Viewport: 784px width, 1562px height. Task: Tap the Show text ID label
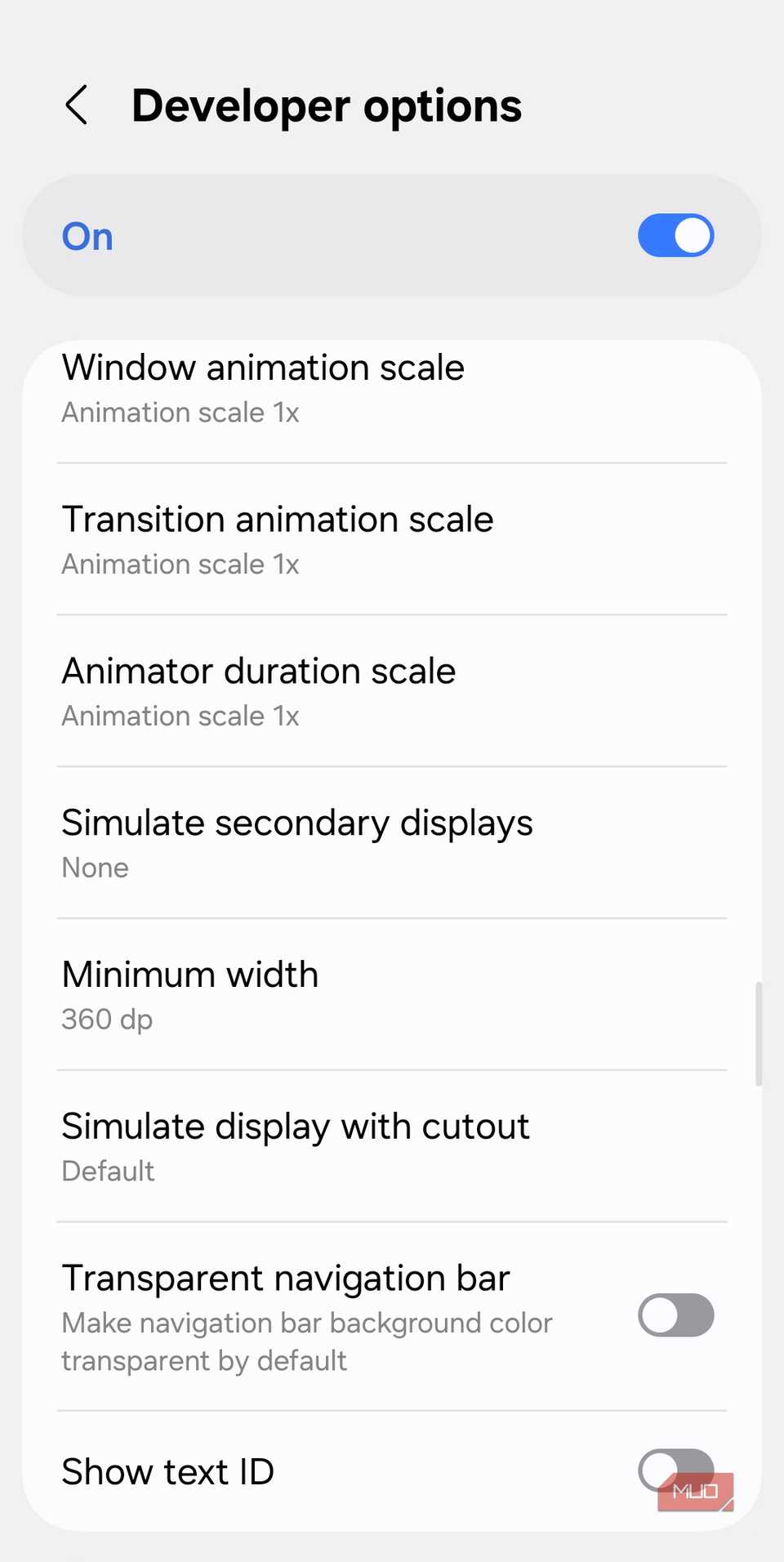(168, 1472)
